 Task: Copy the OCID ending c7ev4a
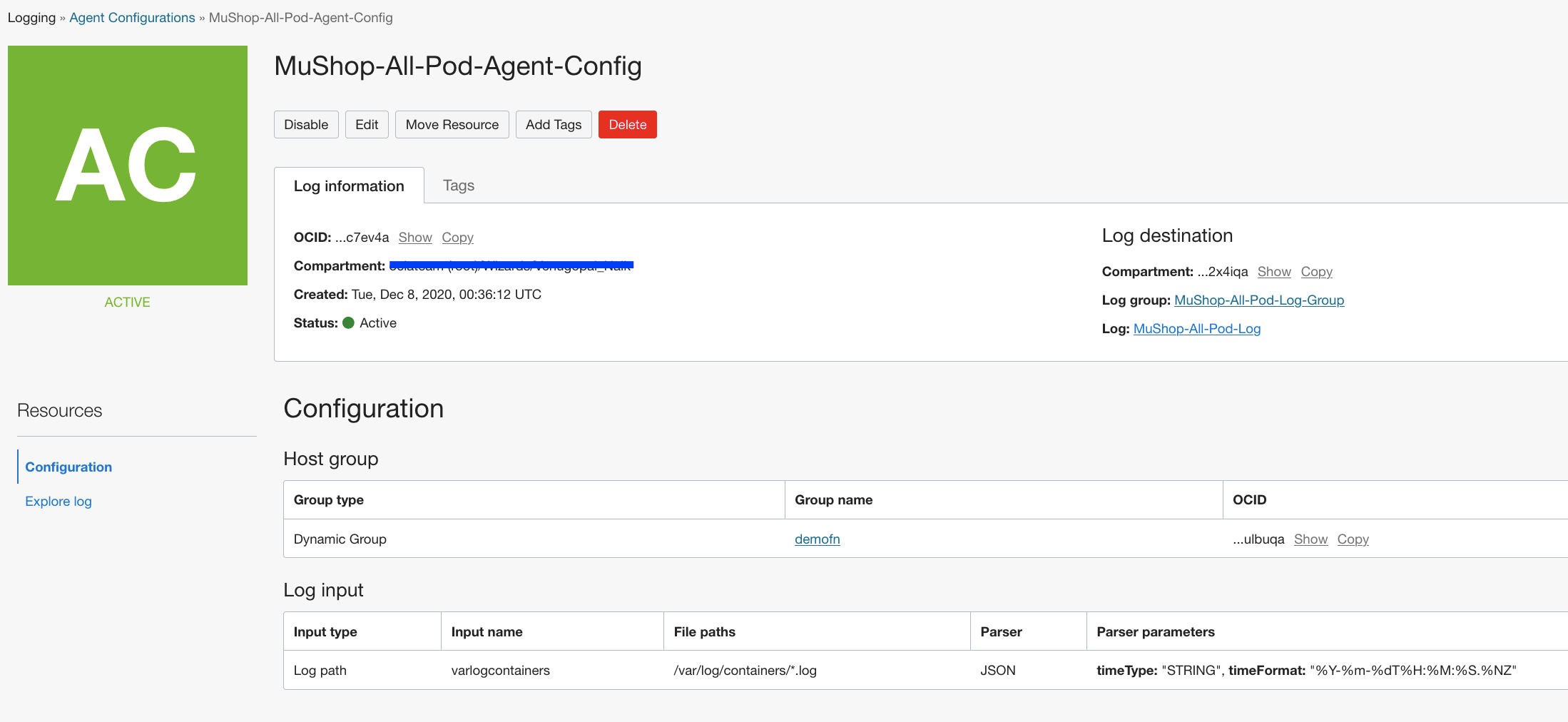coord(457,238)
